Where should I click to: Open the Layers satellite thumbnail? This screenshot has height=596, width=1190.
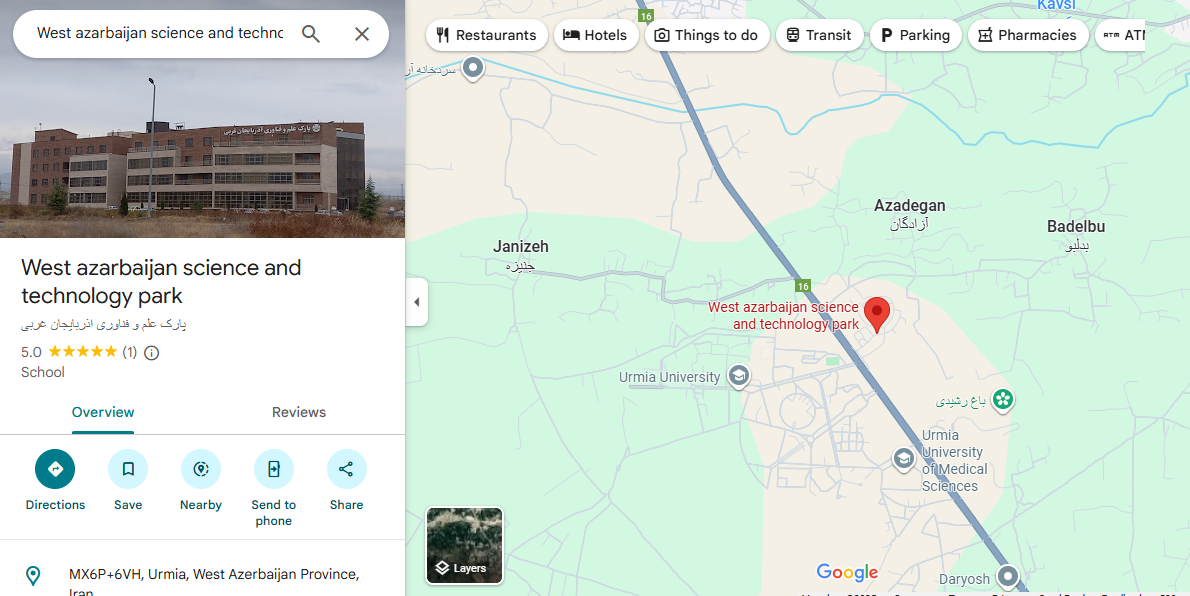pos(464,545)
